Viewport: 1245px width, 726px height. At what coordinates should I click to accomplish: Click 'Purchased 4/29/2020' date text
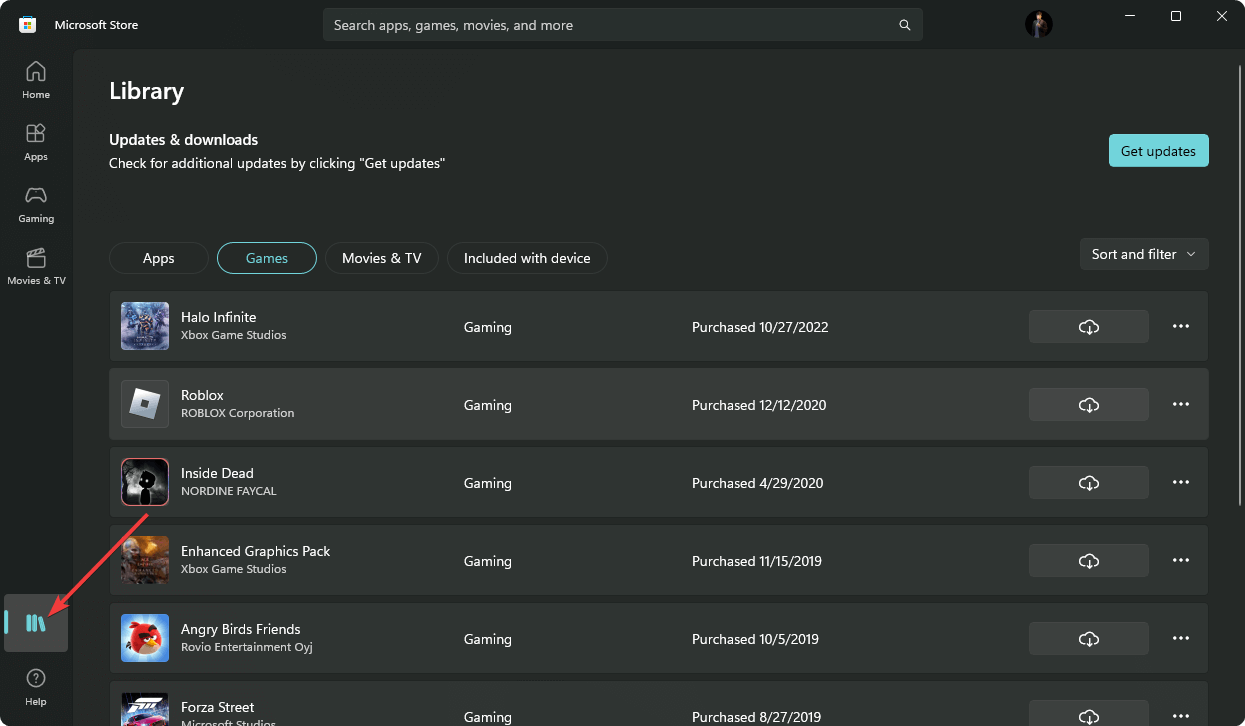coord(757,483)
